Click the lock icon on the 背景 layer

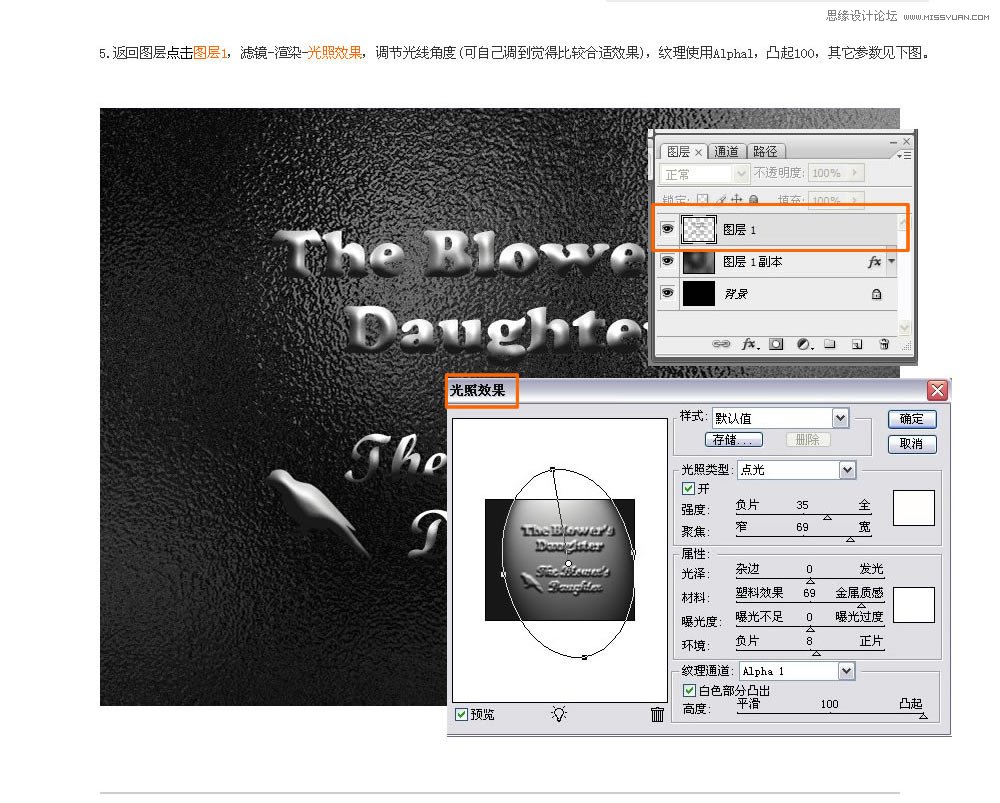pyautogui.click(x=876, y=294)
